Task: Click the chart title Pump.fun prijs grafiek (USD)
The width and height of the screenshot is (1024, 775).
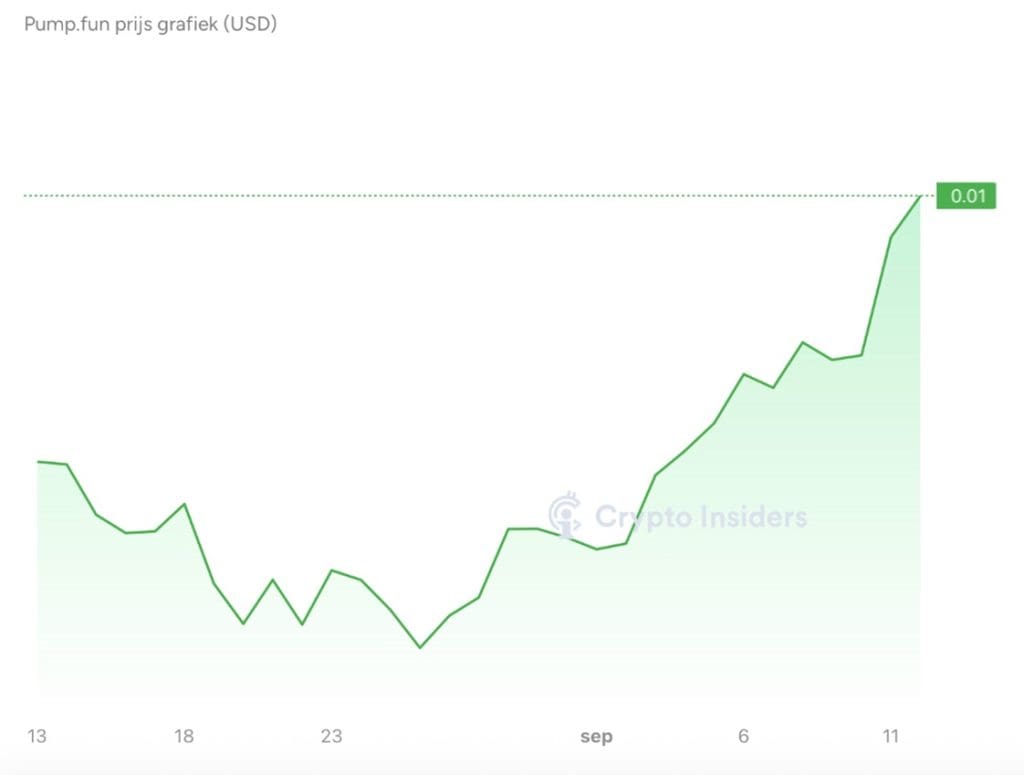Action: coord(150,24)
